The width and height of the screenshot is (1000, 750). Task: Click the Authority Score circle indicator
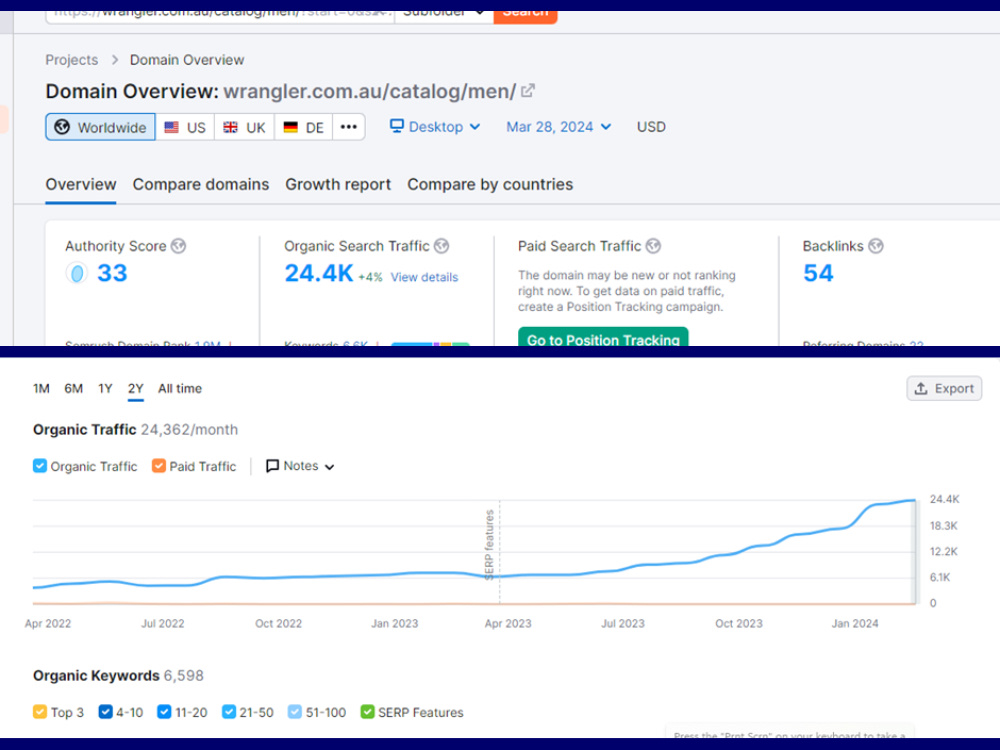coord(77,273)
